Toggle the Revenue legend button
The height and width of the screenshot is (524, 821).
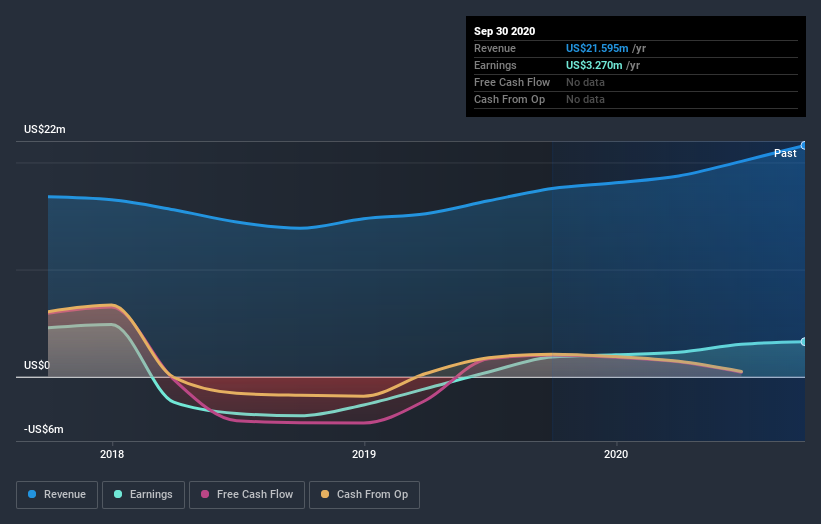pyautogui.click(x=57, y=495)
